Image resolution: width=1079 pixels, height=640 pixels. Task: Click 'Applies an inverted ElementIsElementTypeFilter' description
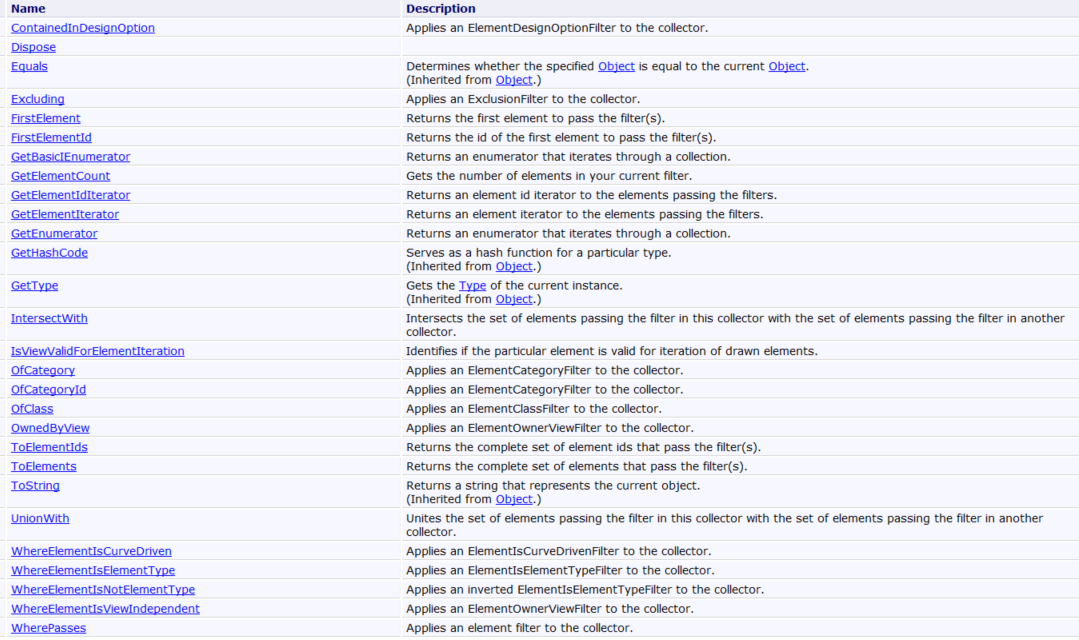click(x=585, y=590)
